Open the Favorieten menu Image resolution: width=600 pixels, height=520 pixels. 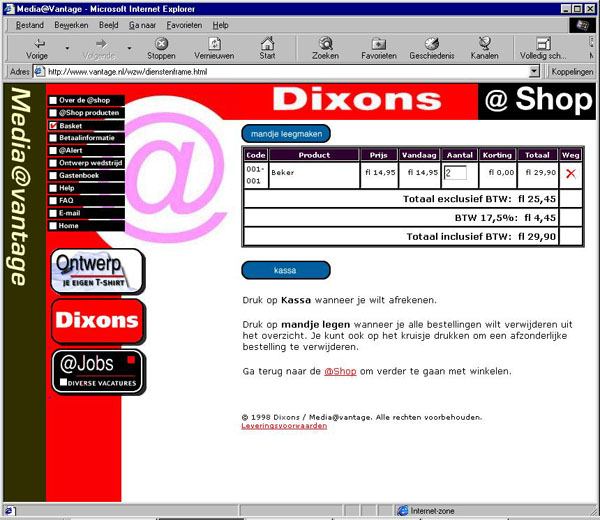click(x=184, y=24)
